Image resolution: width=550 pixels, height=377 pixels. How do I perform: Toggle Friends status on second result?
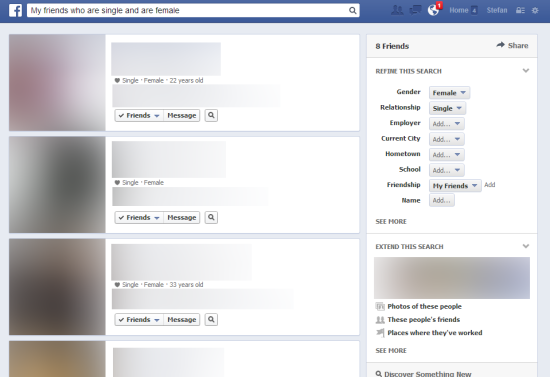click(139, 217)
